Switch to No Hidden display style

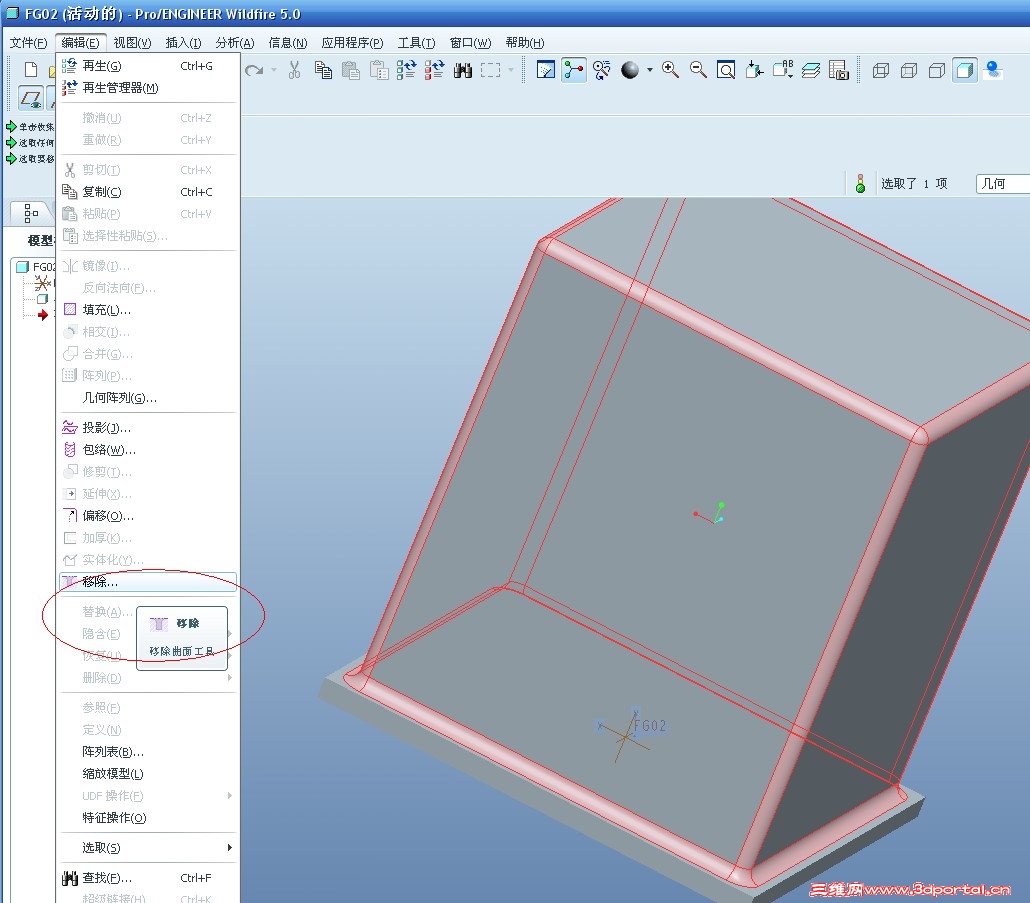(x=937, y=70)
